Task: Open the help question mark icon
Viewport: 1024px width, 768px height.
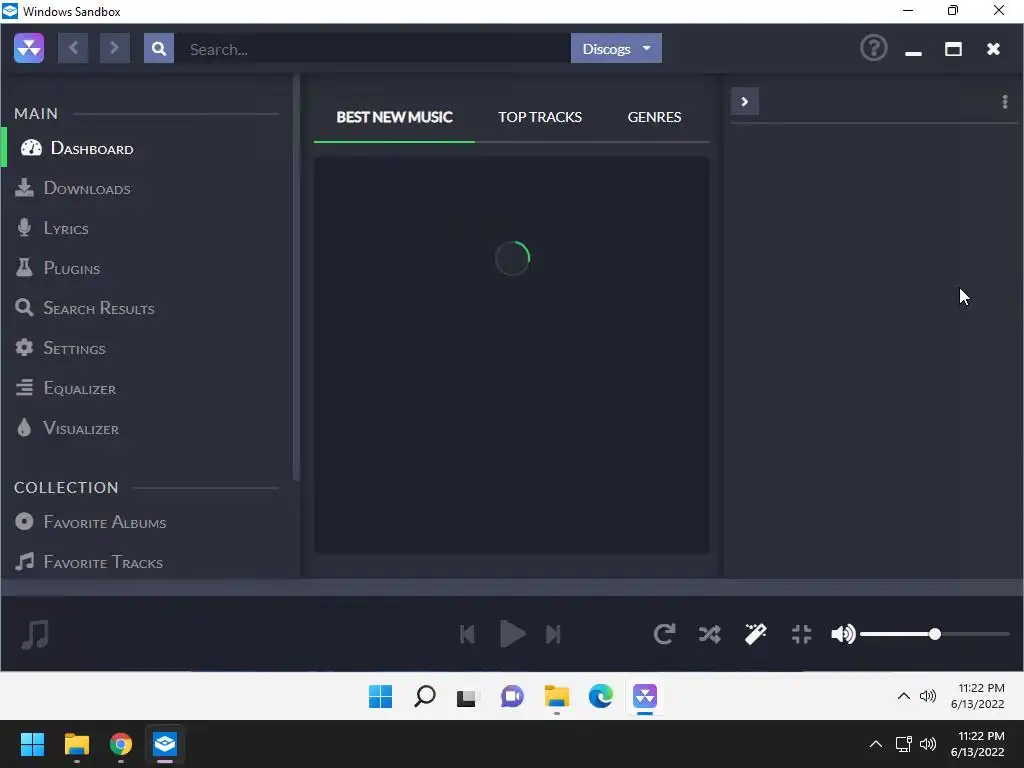Action: coord(873,48)
